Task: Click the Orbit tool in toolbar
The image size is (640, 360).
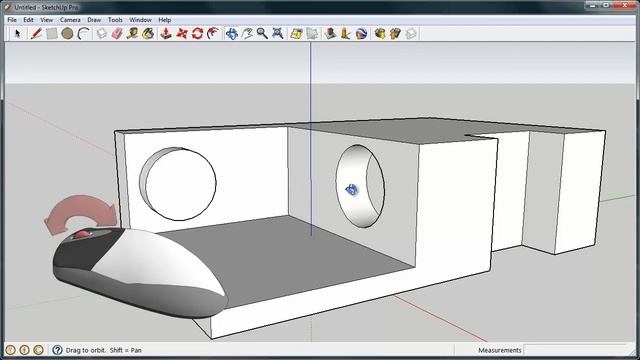Action: 231,33
